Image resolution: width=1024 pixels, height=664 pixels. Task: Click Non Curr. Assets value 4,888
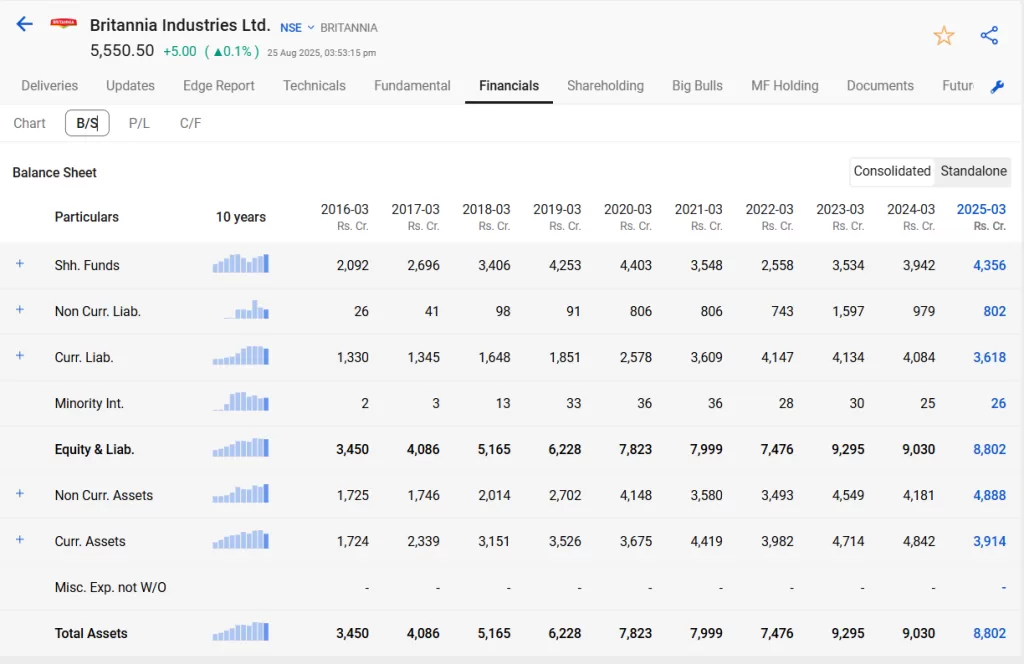point(989,495)
